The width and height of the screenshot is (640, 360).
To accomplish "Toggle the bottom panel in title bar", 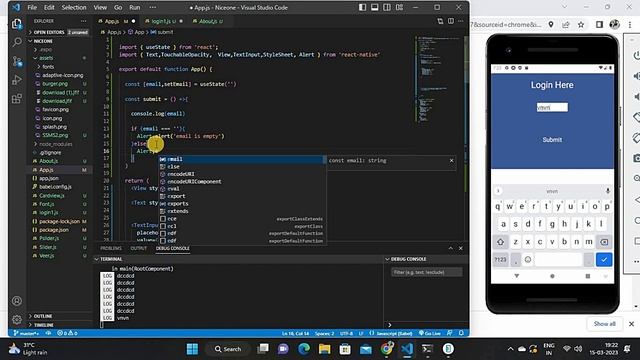I will (x=375, y=7).
